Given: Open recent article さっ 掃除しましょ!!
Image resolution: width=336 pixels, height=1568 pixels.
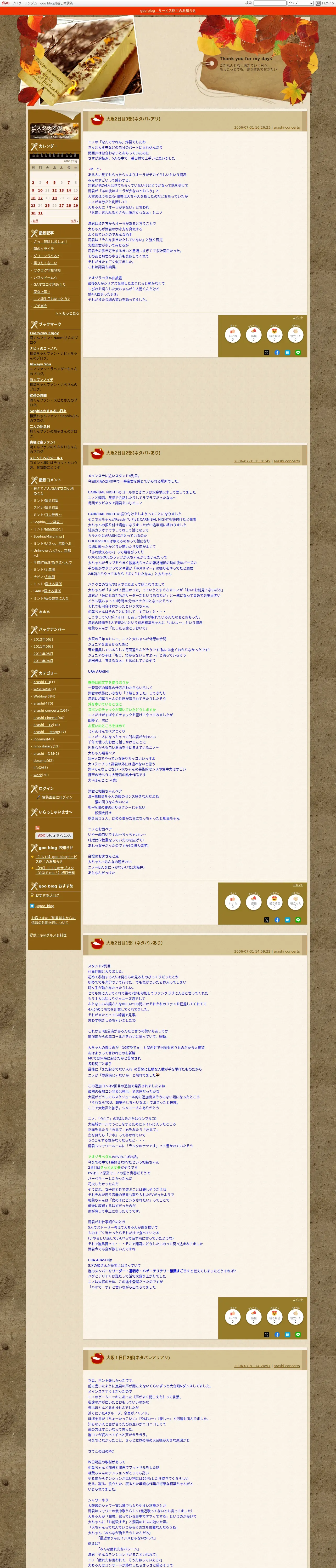Looking at the screenshot, I should pos(50,242).
